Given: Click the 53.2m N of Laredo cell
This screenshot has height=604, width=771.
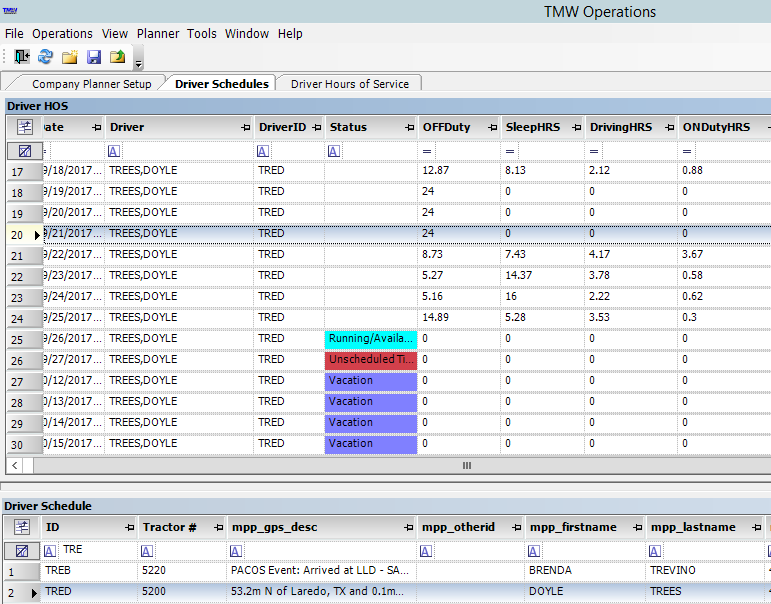Looking at the screenshot, I should (x=321, y=591).
